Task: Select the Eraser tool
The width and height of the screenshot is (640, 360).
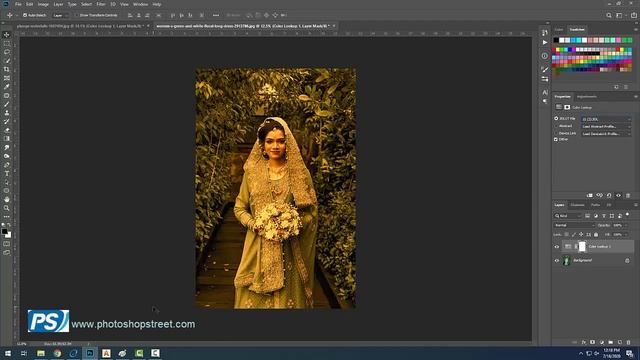Action: [7, 130]
